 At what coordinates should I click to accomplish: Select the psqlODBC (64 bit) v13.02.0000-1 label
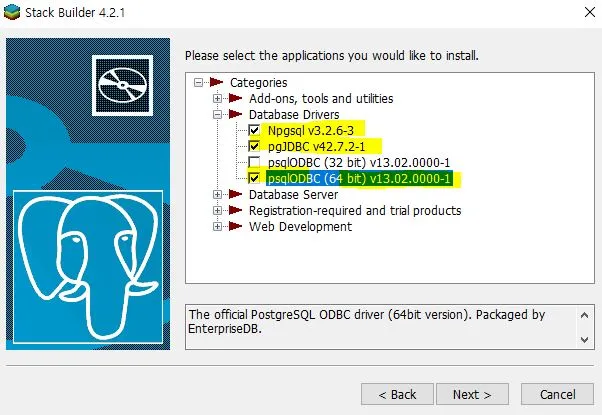(359, 179)
